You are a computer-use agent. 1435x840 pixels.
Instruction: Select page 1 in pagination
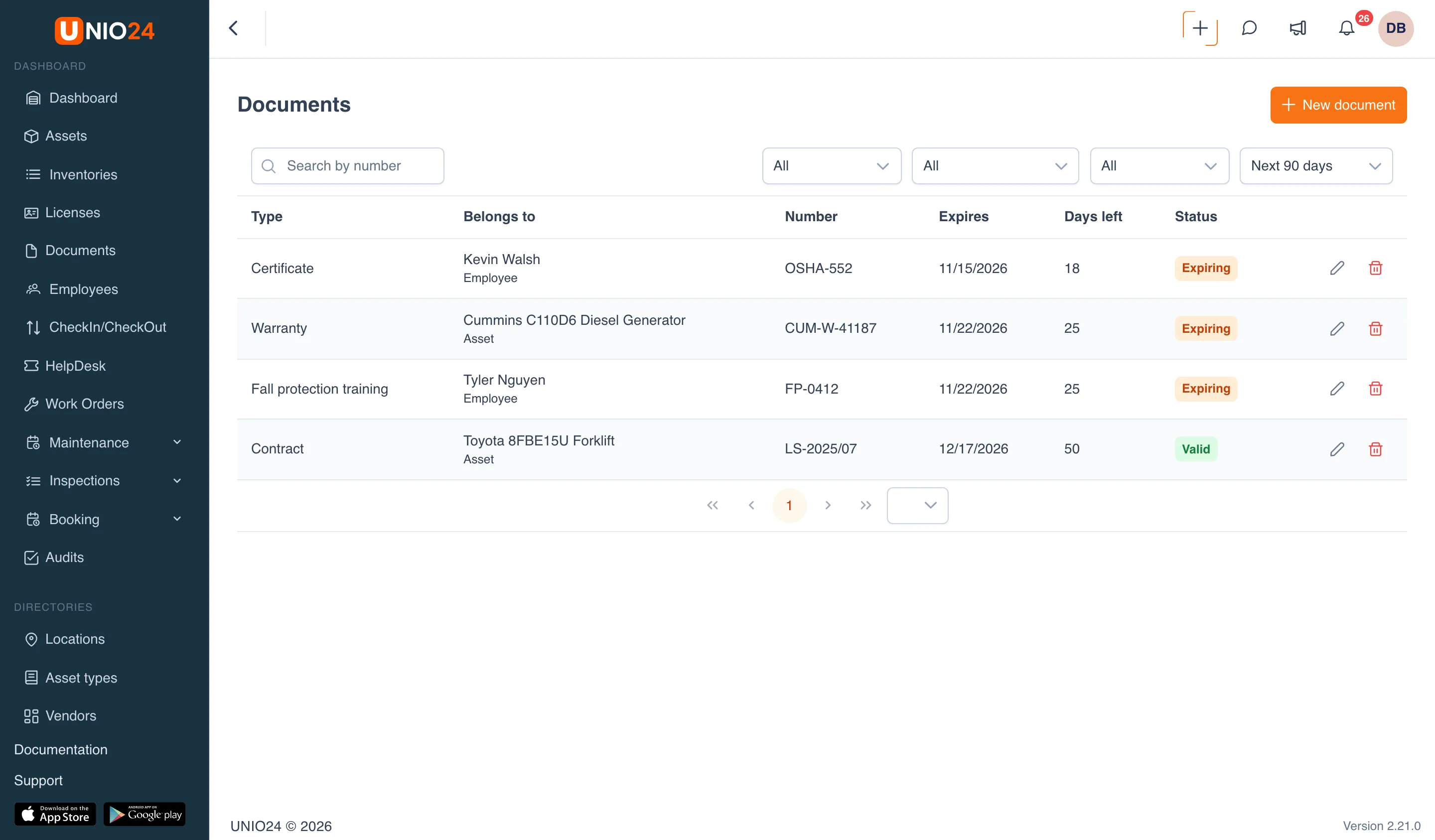pos(789,505)
